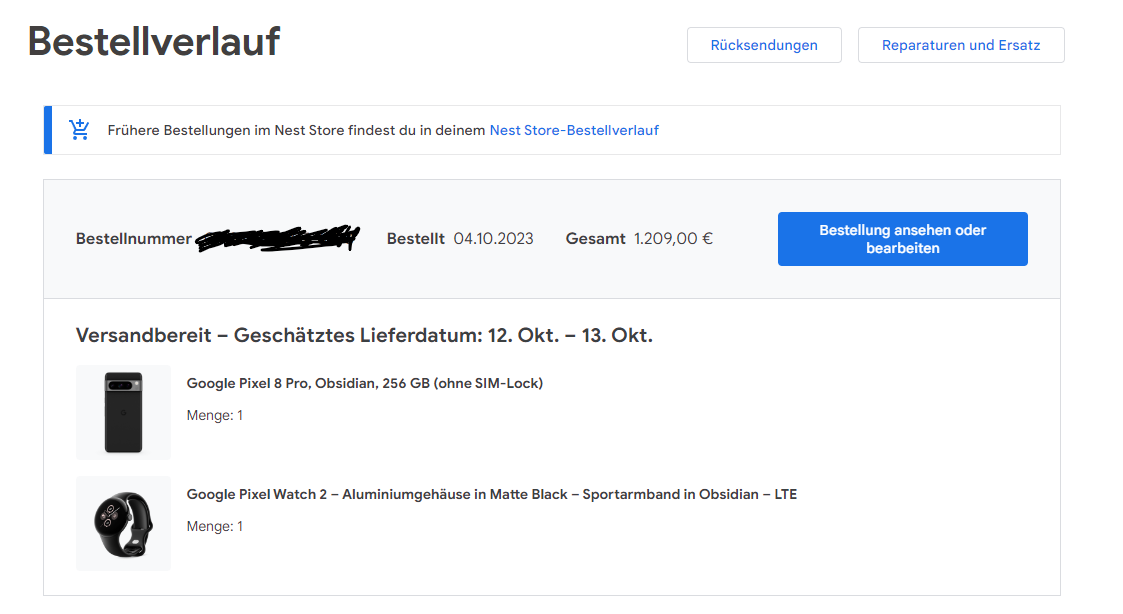Select Google Pixel 8 Pro Obsidian title

pyautogui.click(x=365, y=383)
